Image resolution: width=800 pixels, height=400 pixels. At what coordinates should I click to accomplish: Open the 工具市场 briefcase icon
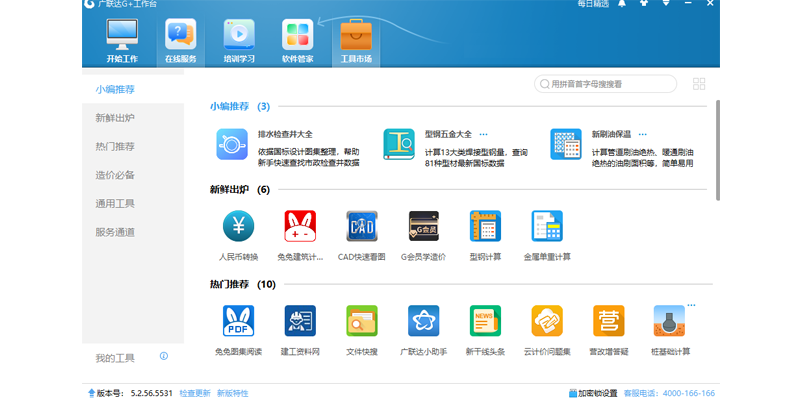(356, 34)
